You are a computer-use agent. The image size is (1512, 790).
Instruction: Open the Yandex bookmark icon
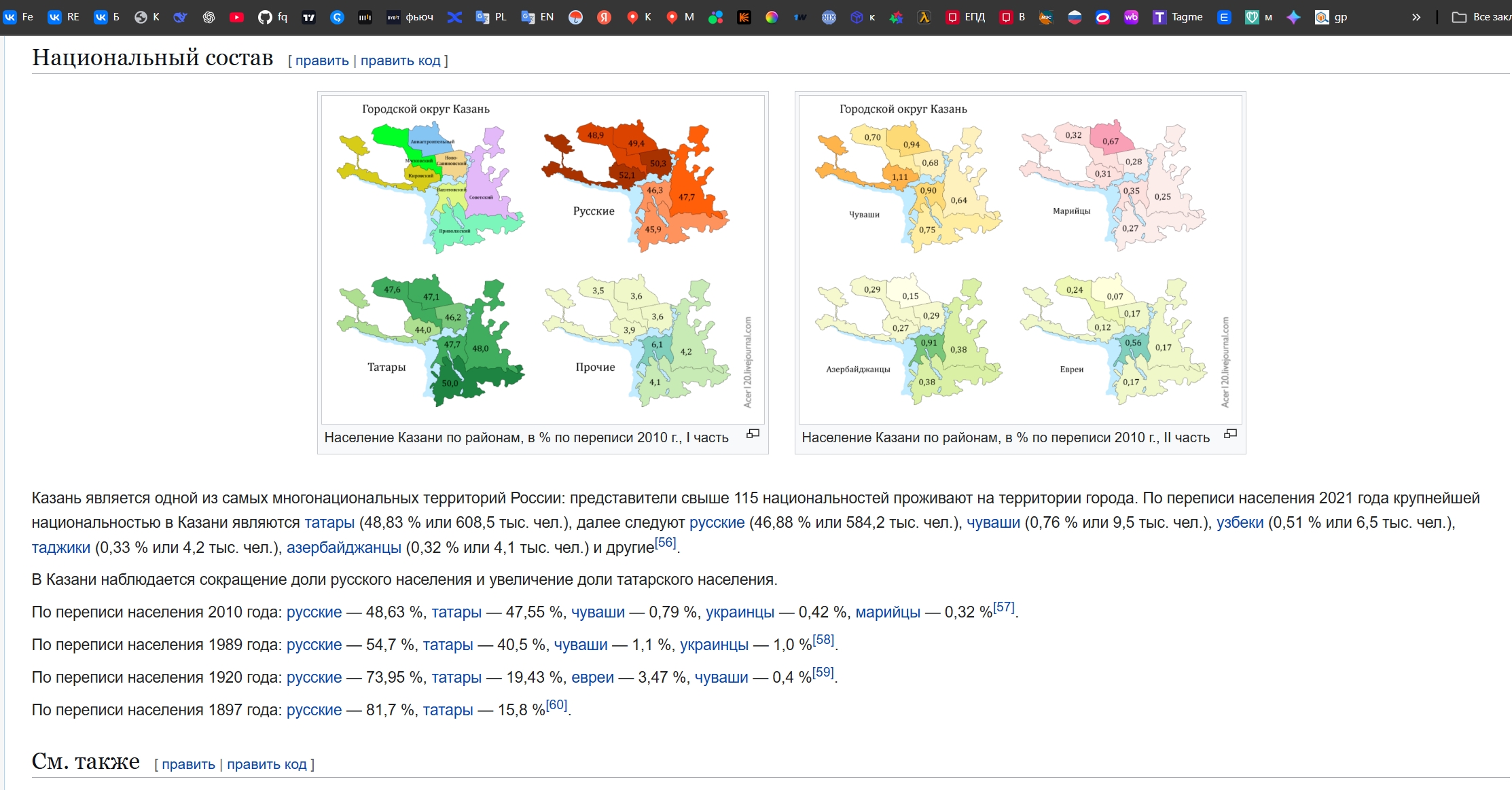[604, 18]
